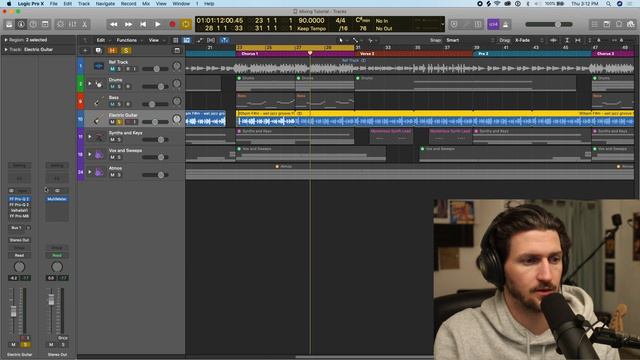Click the duplicate track icon
640x360 pixels.
tap(98, 51)
